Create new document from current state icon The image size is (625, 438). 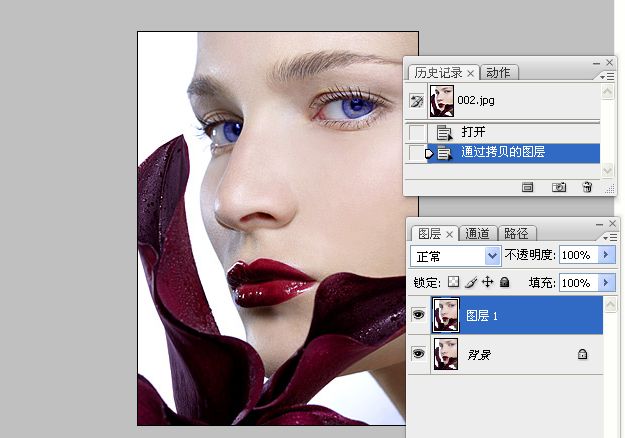tap(527, 187)
